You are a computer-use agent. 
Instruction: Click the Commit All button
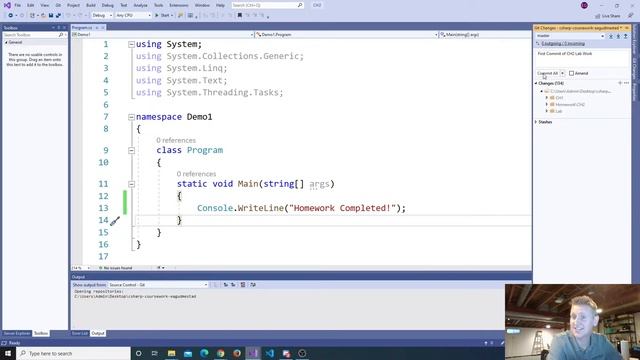(x=547, y=73)
